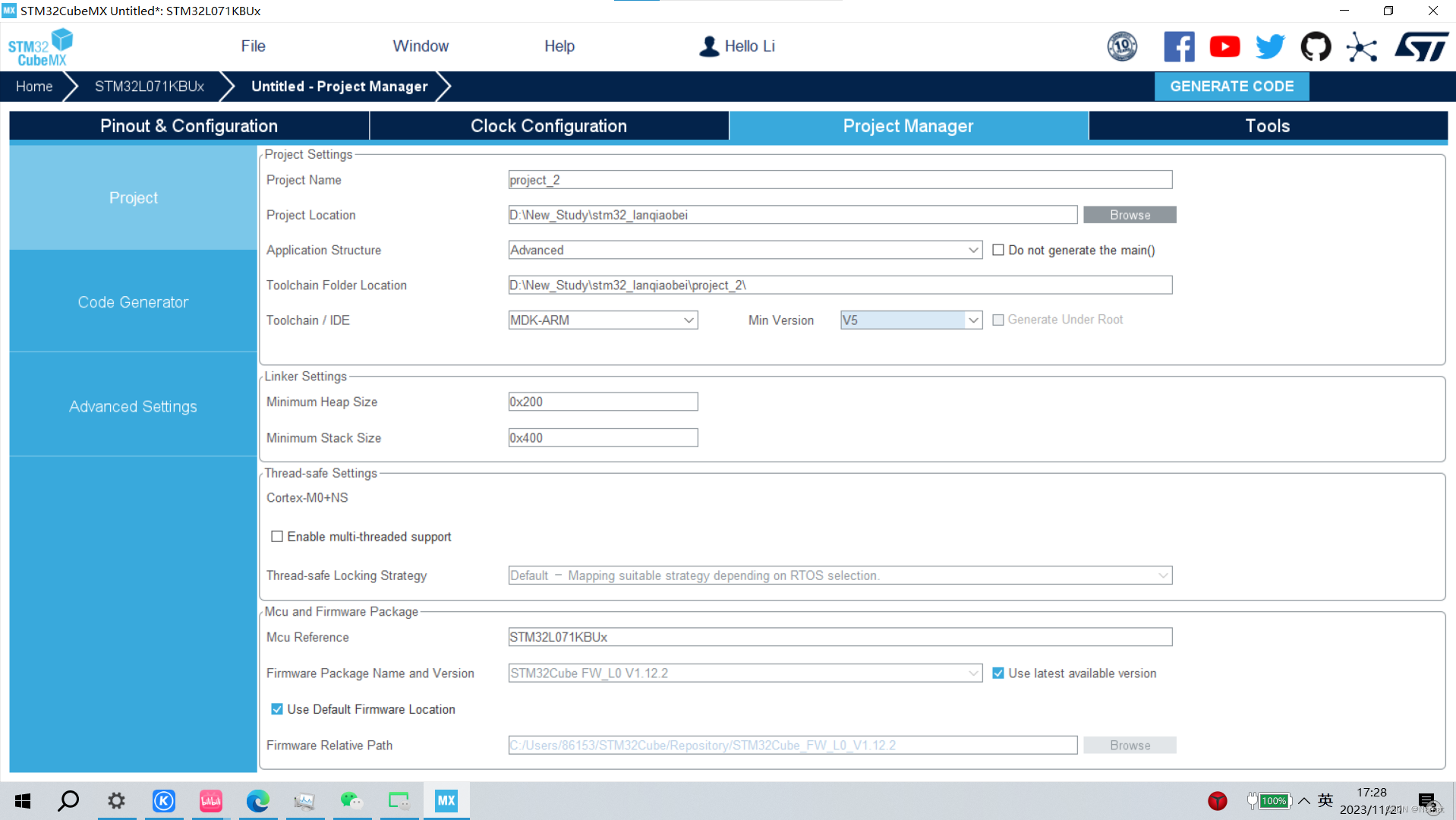The image size is (1456, 820).
Task: Open the GitHub icon link
Action: [1316, 46]
